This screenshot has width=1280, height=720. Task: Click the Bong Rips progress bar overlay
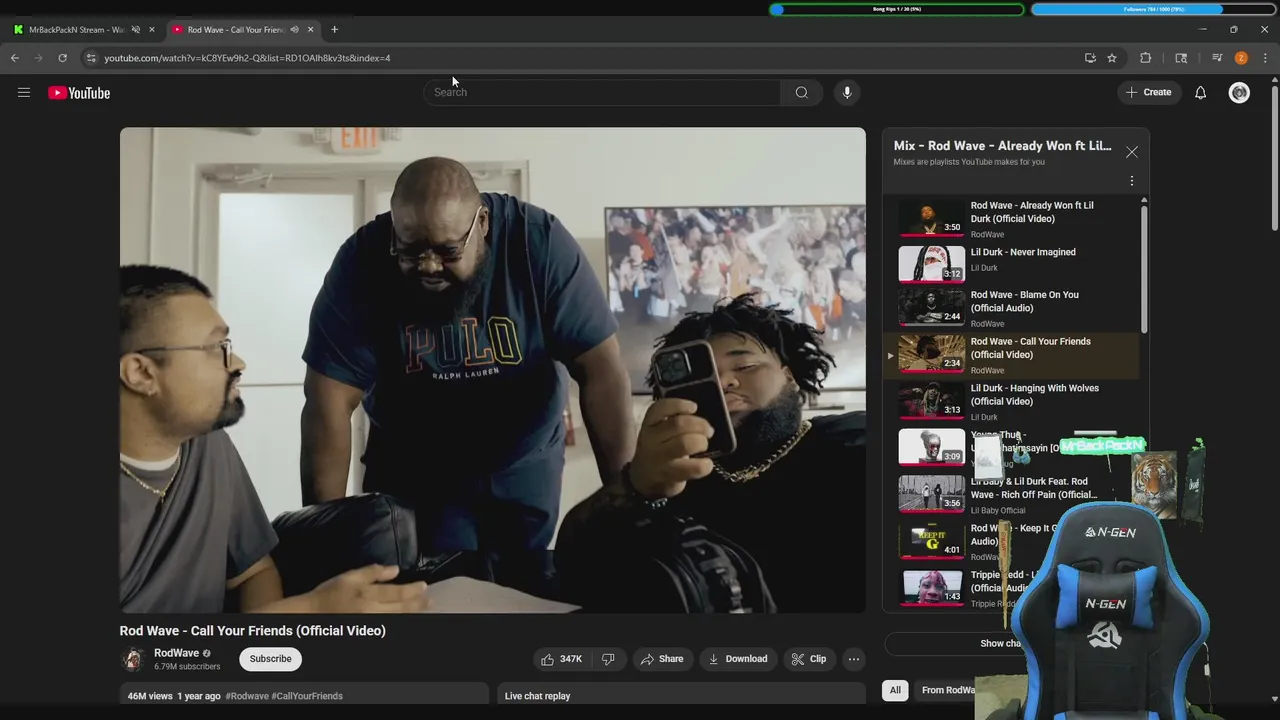coord(897,9)
